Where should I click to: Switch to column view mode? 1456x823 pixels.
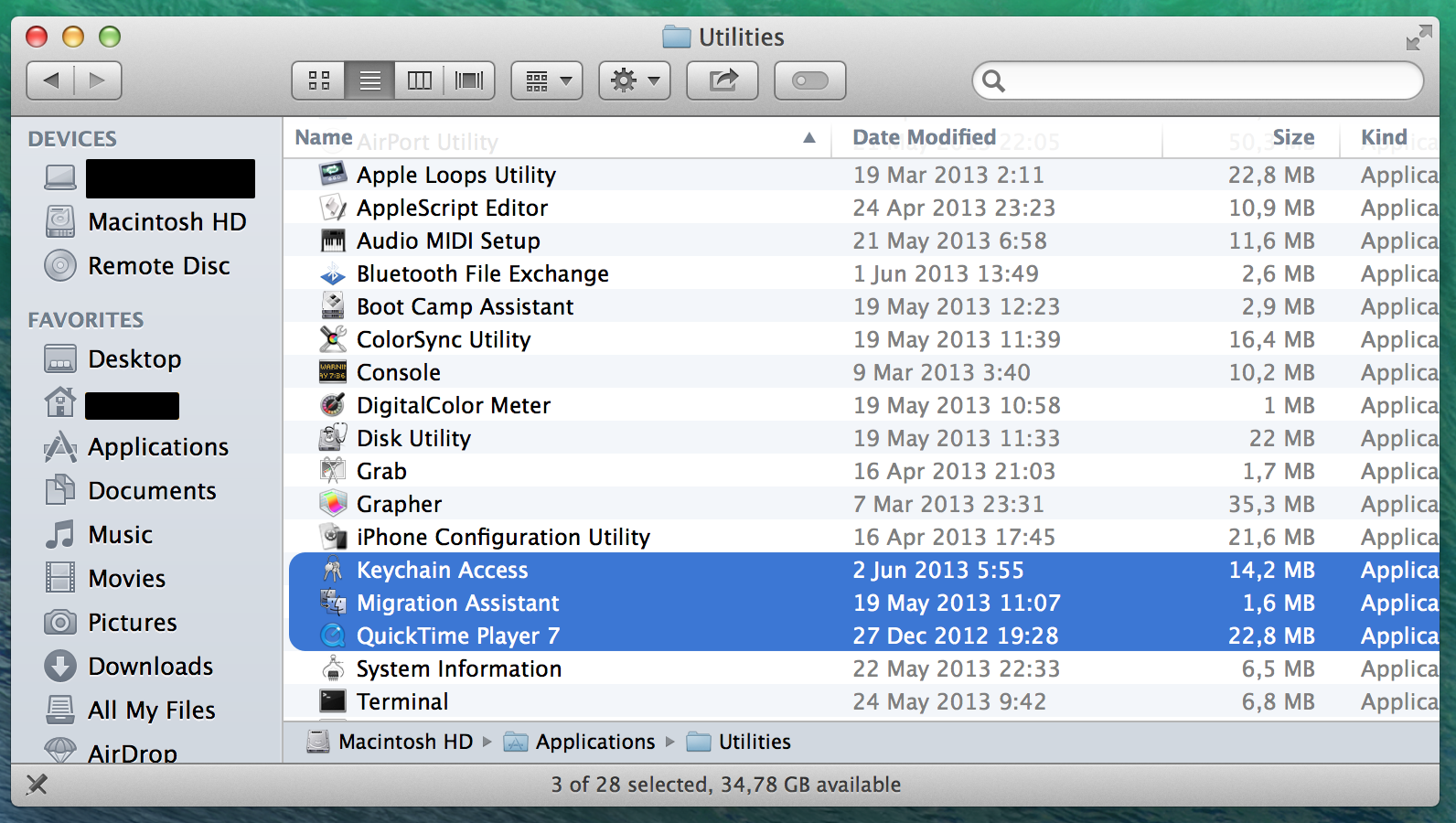click(x=420, y=80)
